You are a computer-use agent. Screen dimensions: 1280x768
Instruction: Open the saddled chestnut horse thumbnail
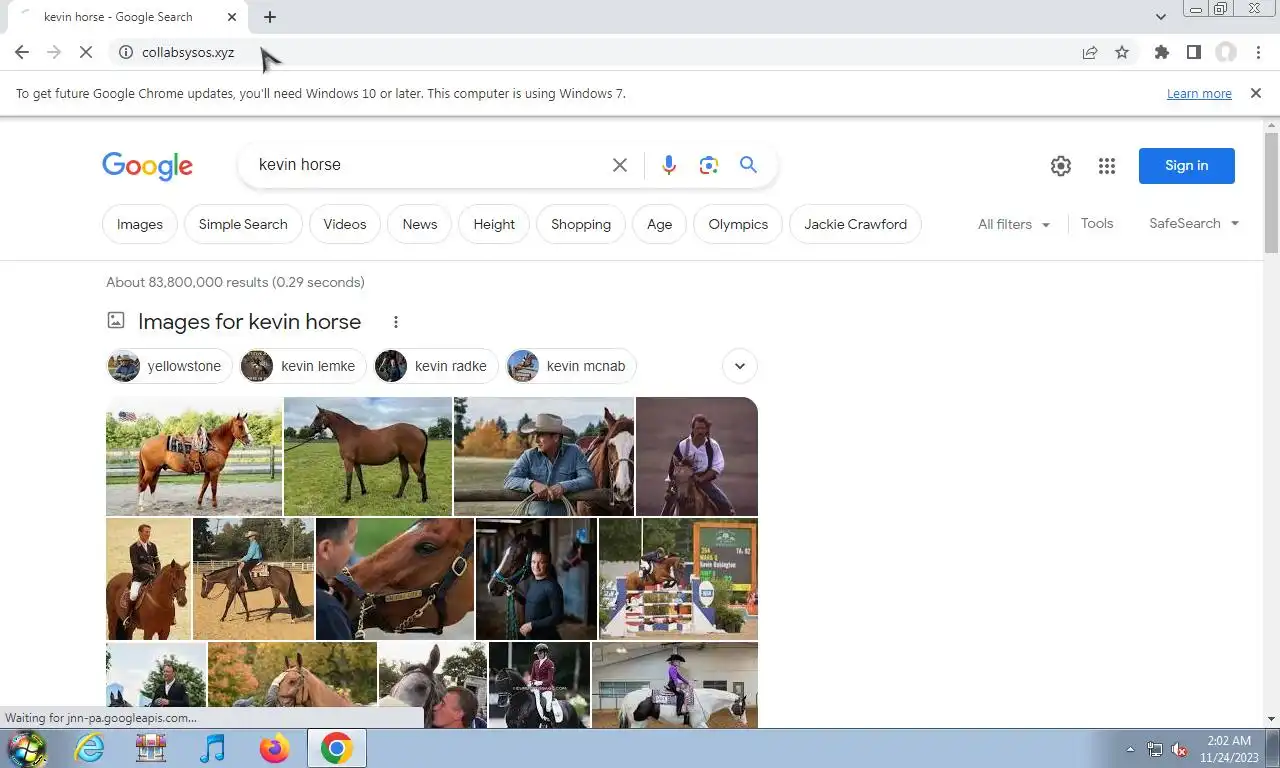pyautogui.click(x=194, y=456)
